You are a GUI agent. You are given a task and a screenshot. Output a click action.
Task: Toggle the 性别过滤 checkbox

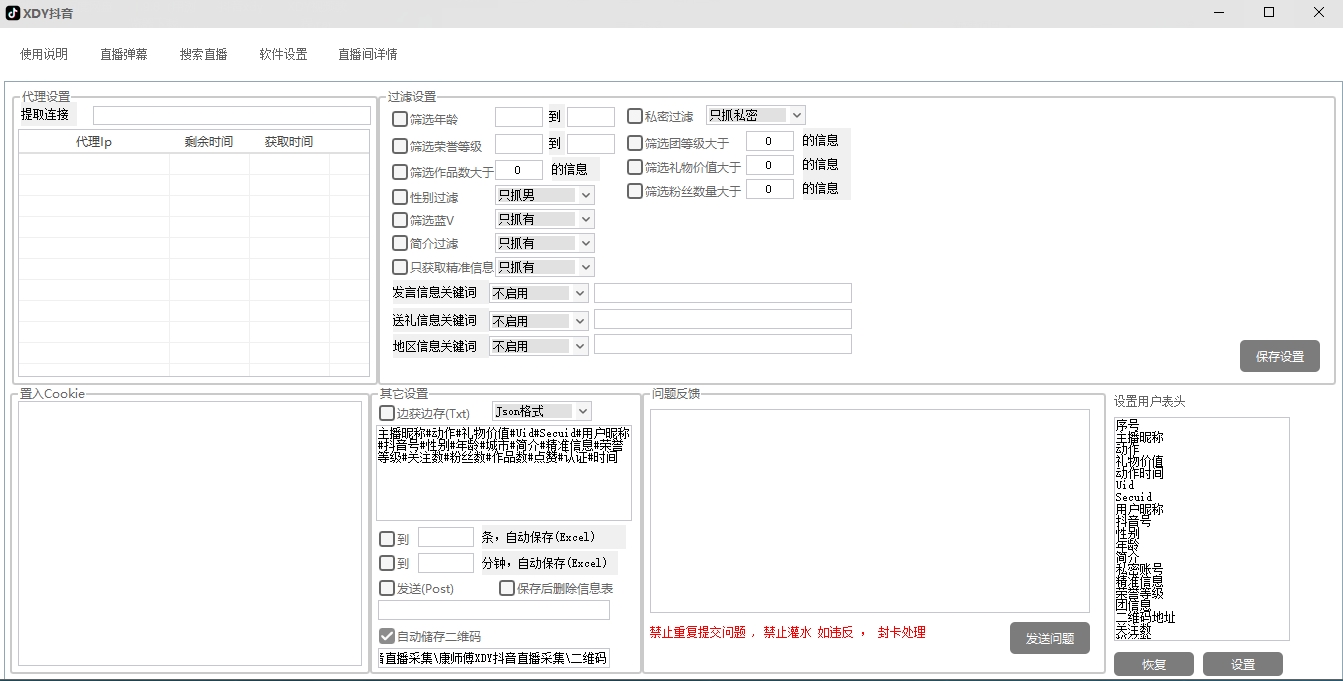(x=400, y=197)
